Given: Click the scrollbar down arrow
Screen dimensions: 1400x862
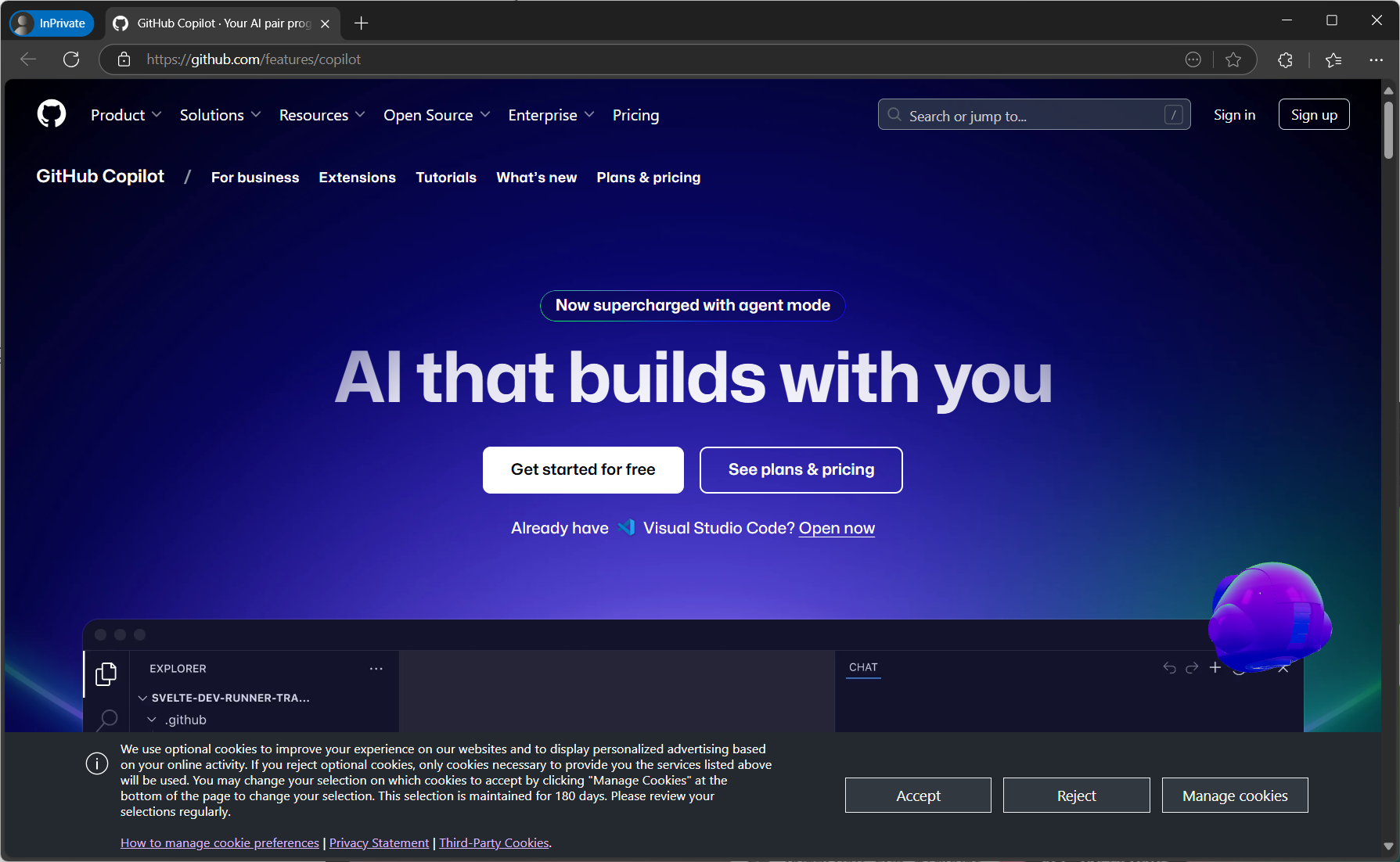Looking at the screenshot, I should pyautogui.click(x=1388, y=846).
